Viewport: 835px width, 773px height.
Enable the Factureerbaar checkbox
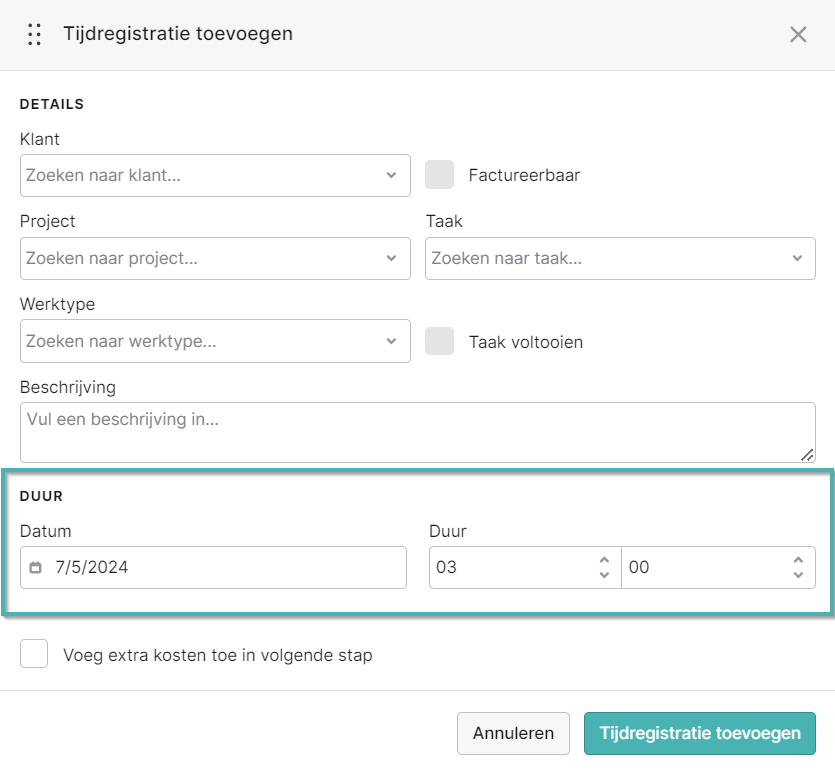tap(439, 175)
